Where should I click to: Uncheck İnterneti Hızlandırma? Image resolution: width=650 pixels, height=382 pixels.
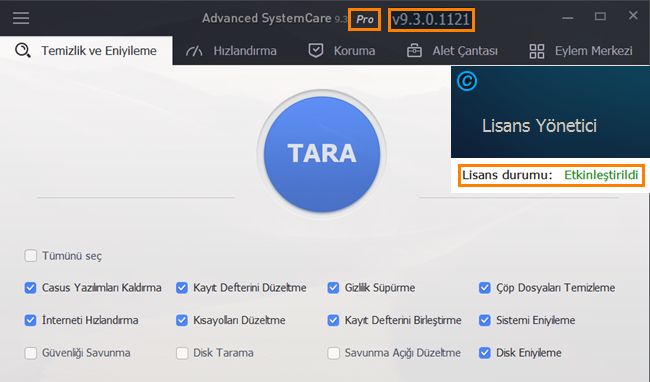coord(31,320)
